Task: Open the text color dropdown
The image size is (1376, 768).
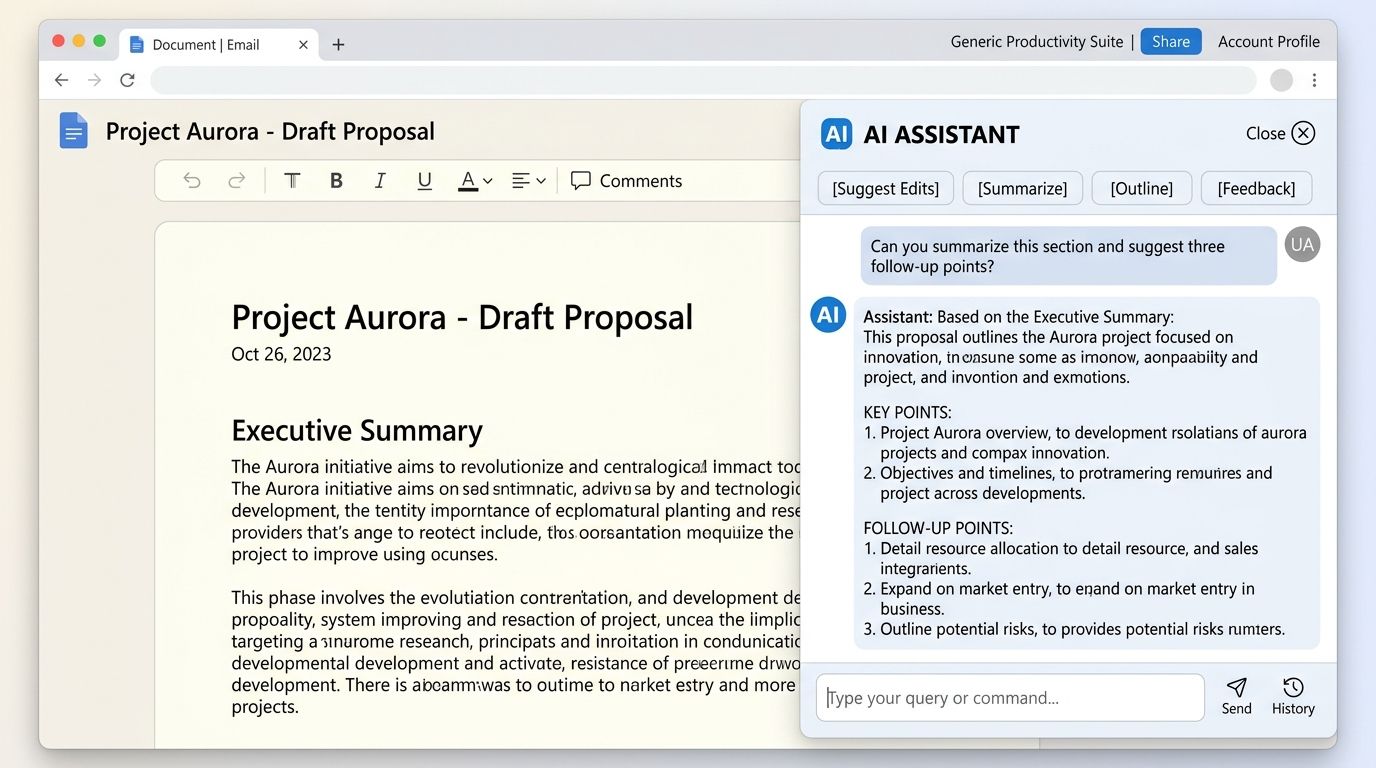Action: 476,181
